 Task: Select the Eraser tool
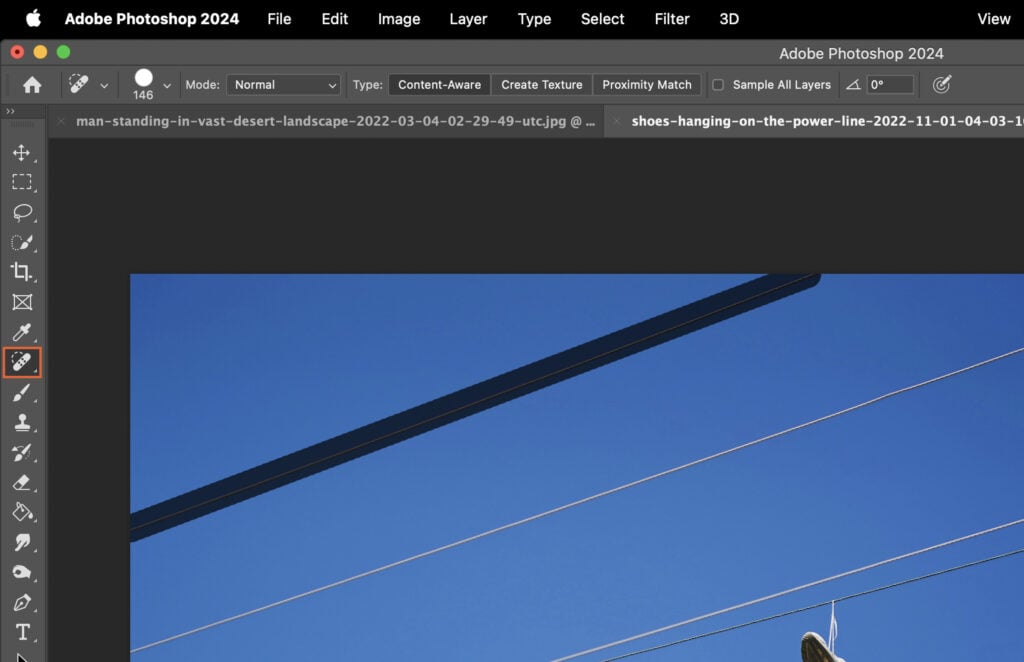click(22, 483)
